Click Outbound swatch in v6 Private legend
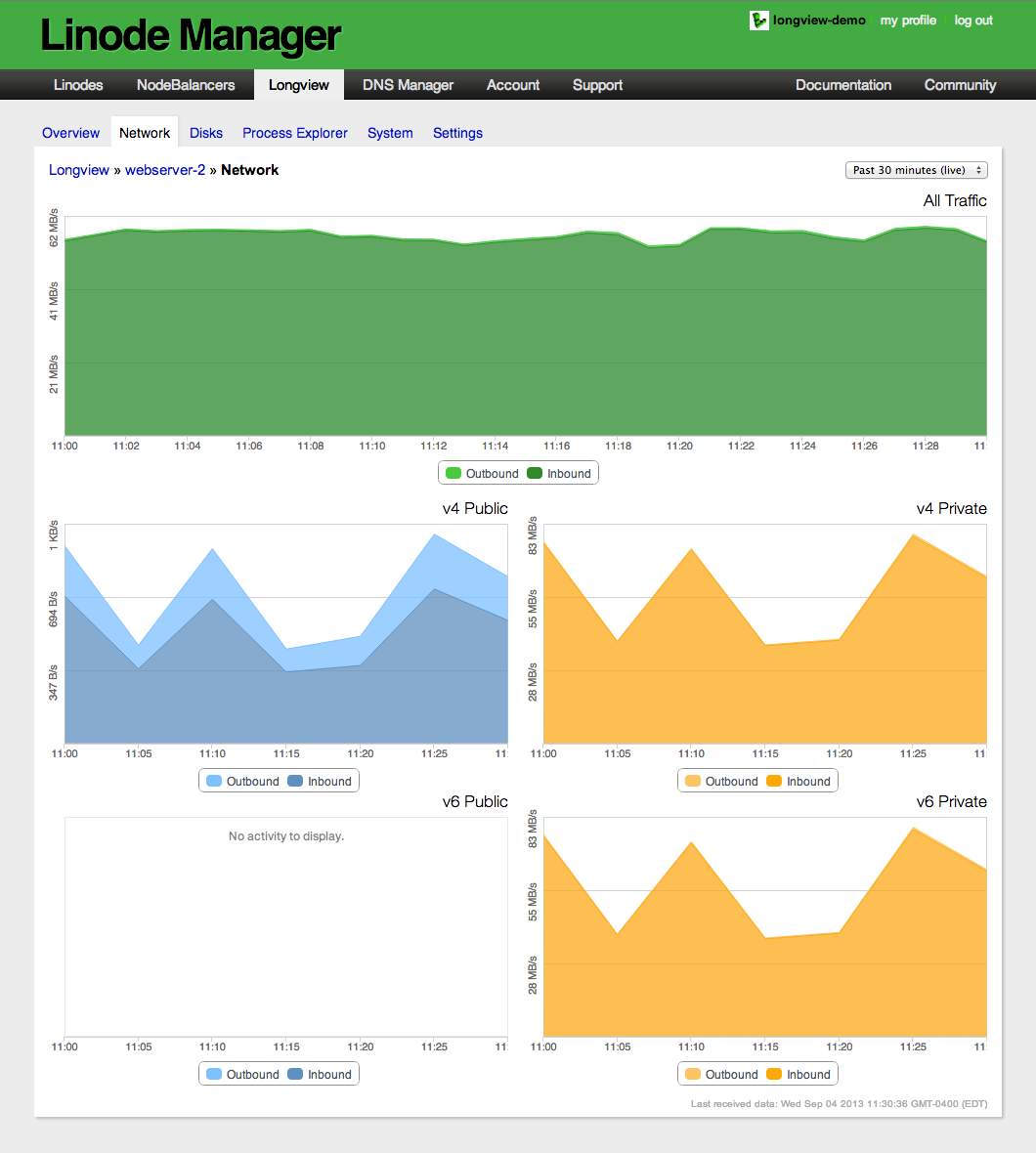This screenshot has width=1036, height=1153. (693, 1075)
